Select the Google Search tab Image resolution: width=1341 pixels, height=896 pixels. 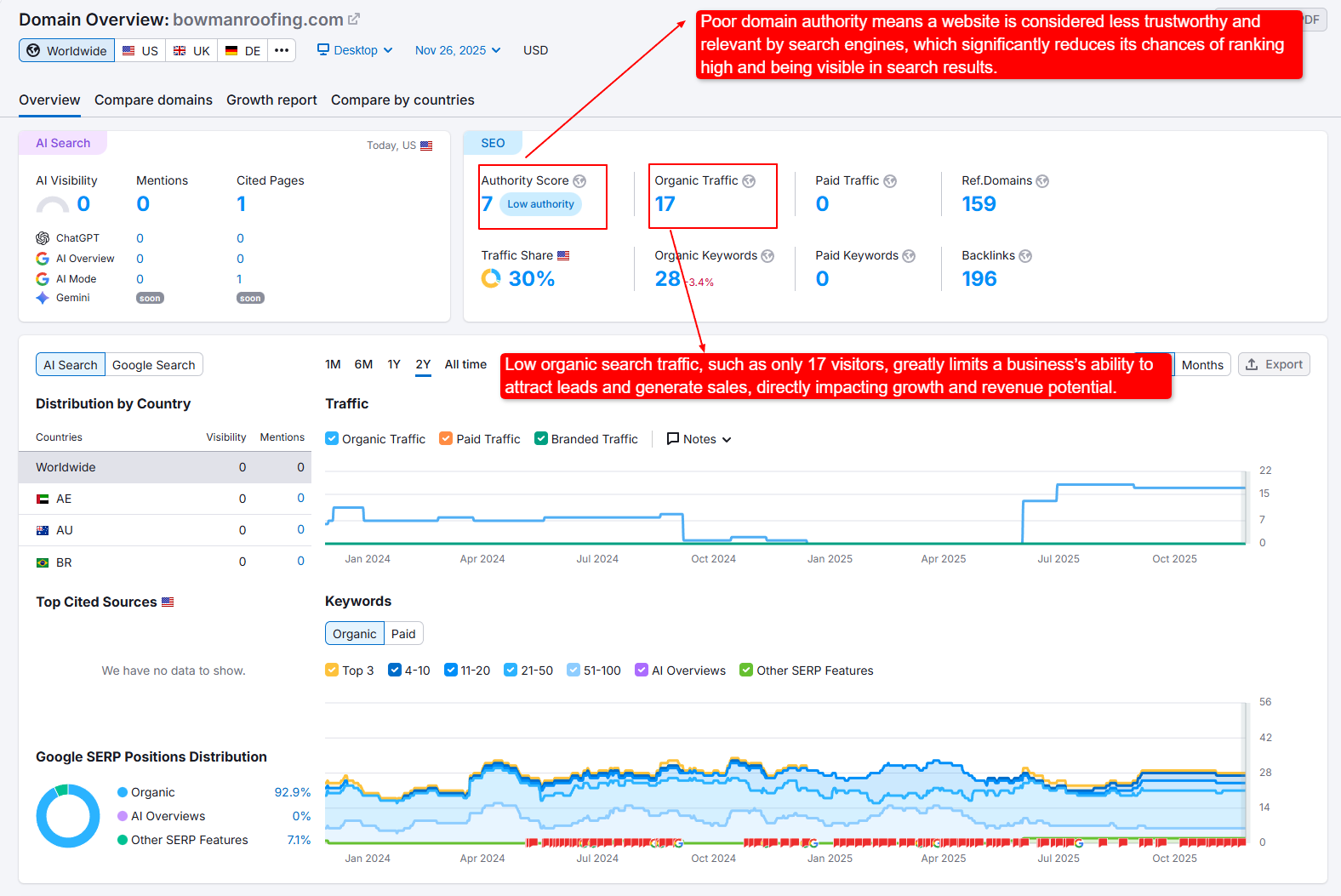[154, 365]
